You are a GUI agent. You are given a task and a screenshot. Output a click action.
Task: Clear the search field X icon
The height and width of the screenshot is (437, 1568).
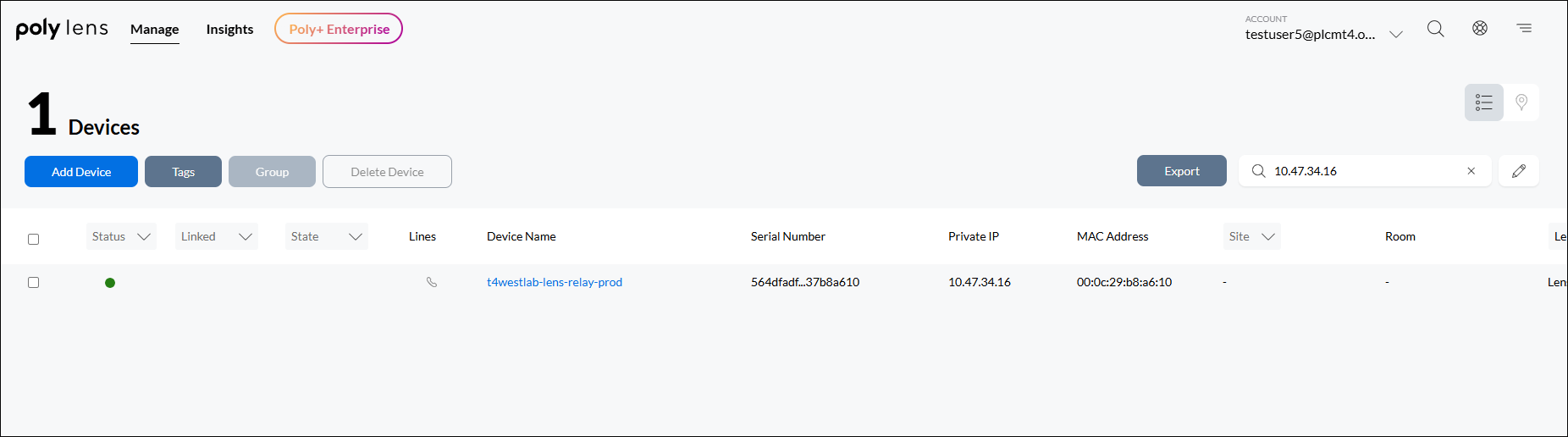point(1471,171)
